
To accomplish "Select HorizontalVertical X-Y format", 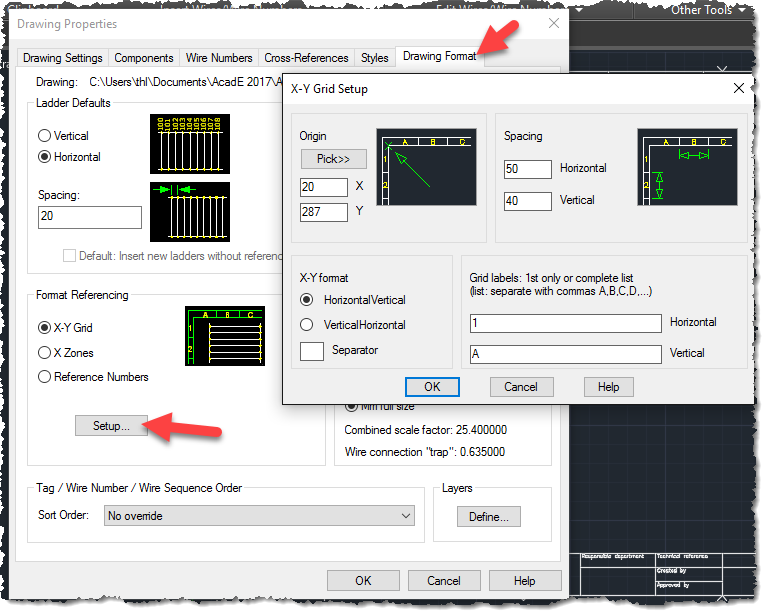I will point(353,300).
